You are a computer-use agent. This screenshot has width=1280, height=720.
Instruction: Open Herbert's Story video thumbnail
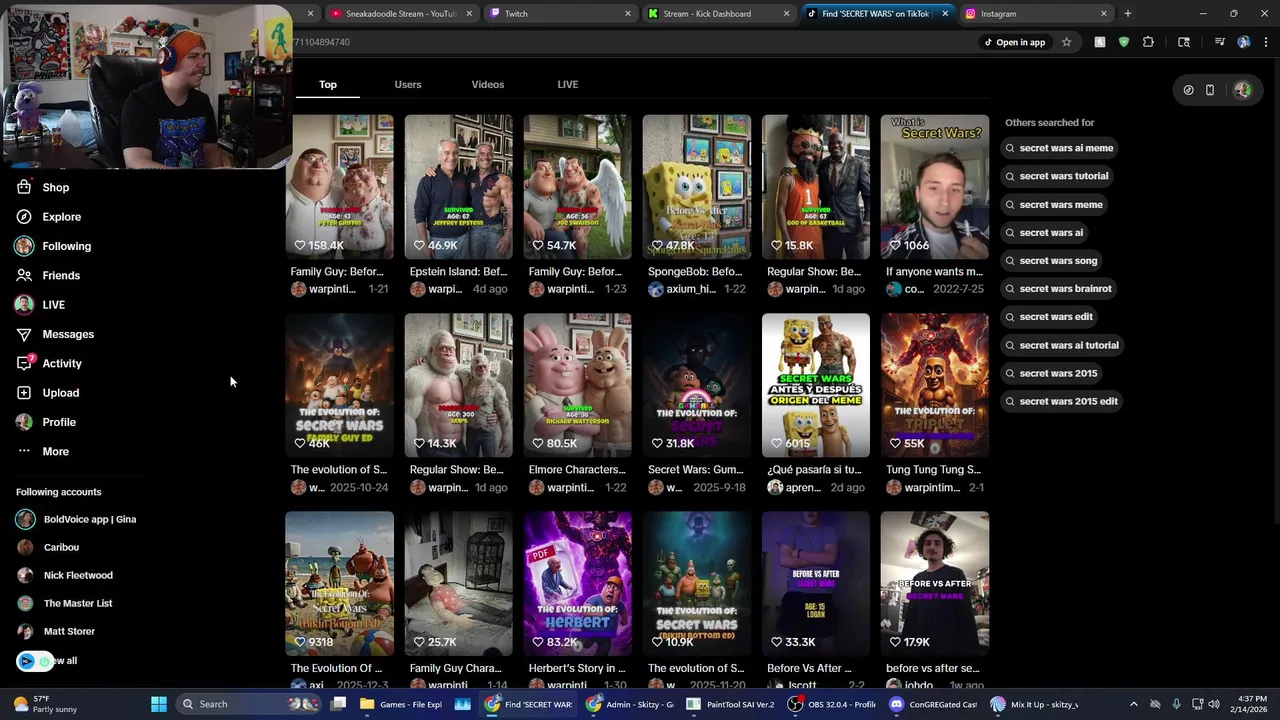[578, 584]
